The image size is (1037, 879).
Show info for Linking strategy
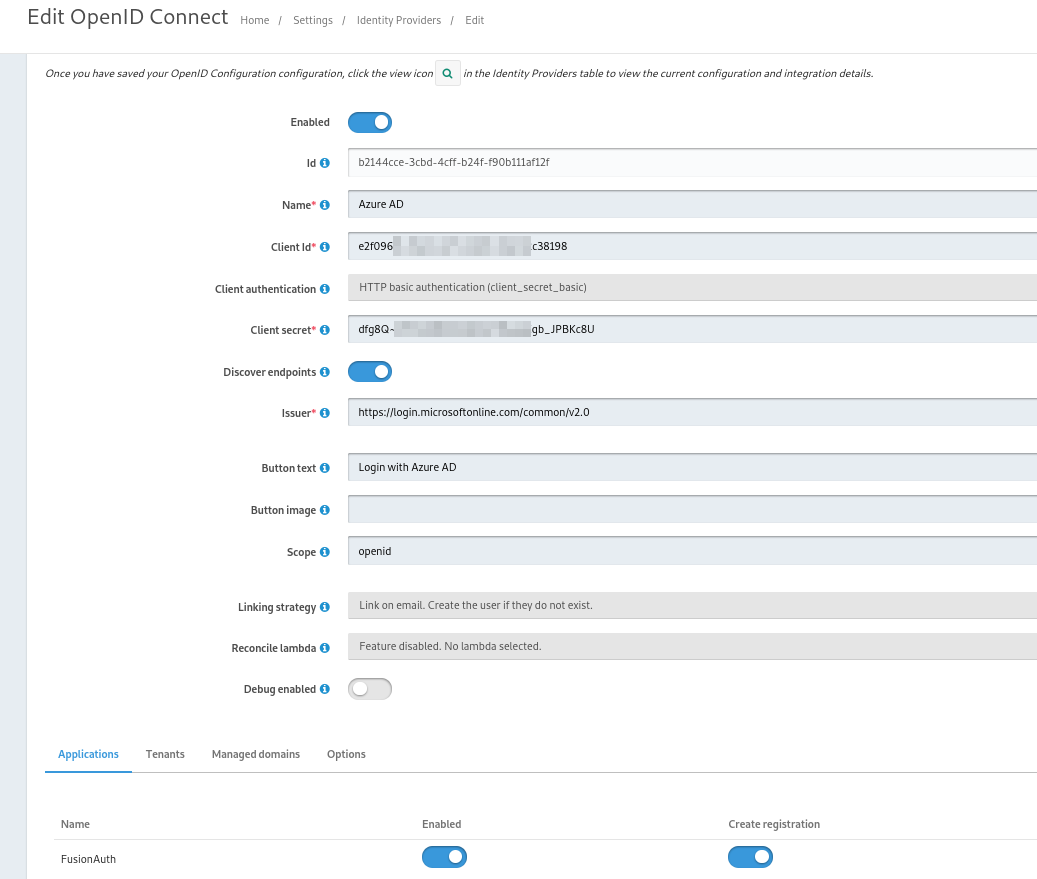[325, 607]
